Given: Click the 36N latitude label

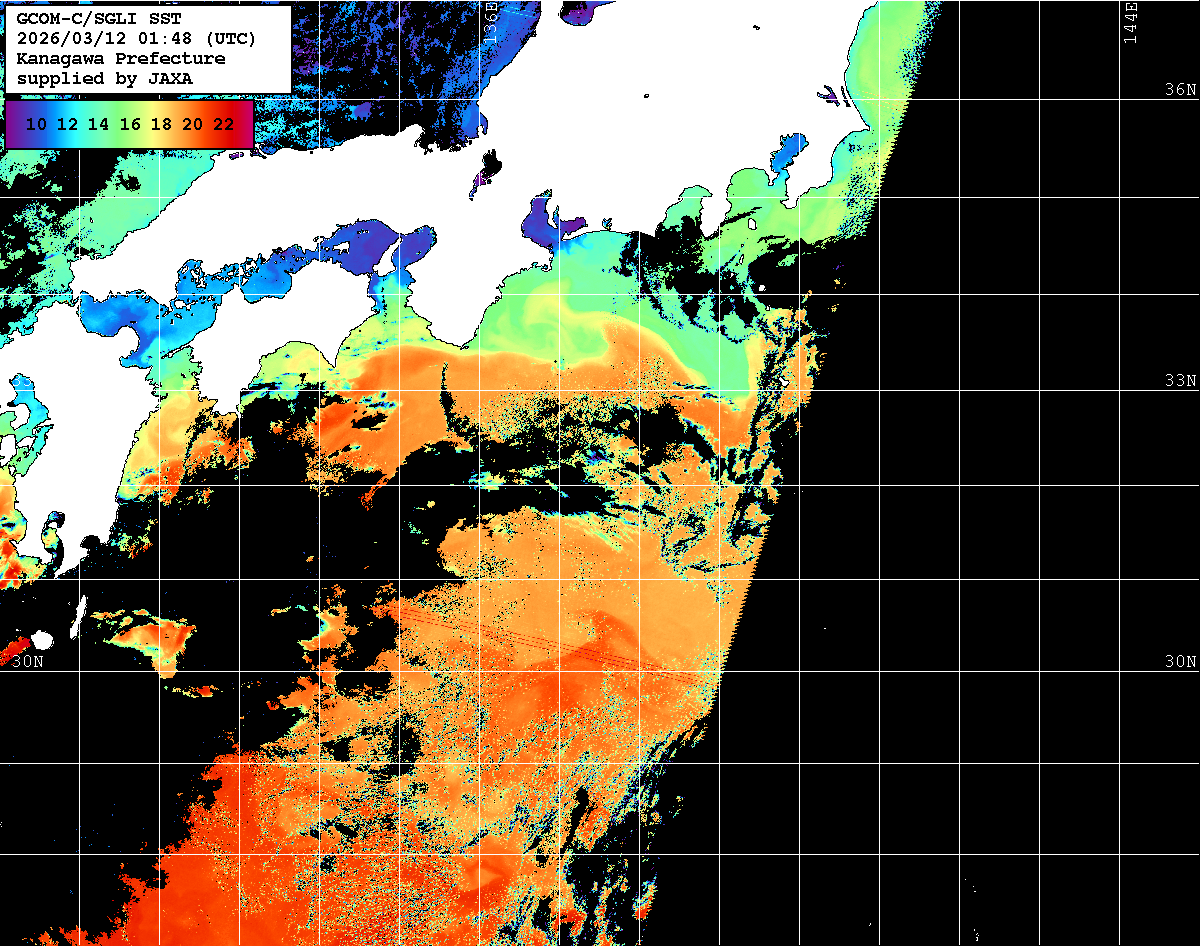Looking at the screenshot, I should click(x=1180, y=90).
